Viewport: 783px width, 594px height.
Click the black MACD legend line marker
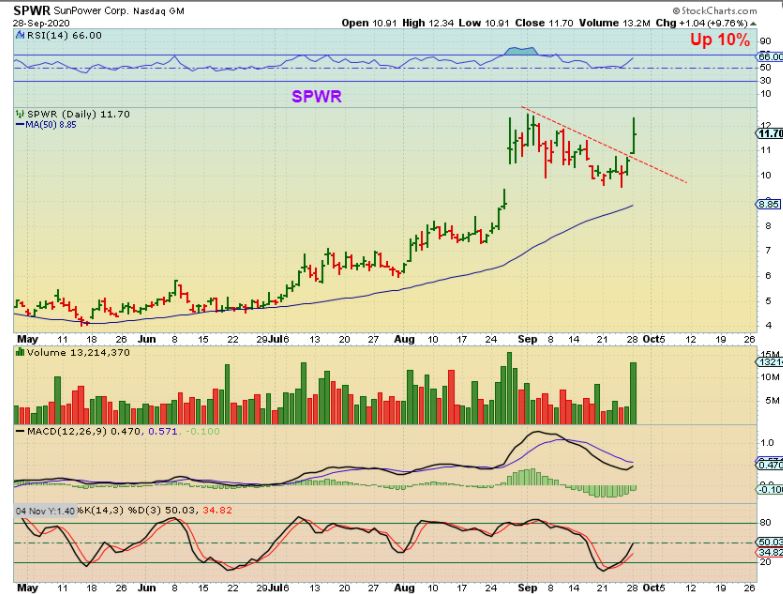click(20, 431)
